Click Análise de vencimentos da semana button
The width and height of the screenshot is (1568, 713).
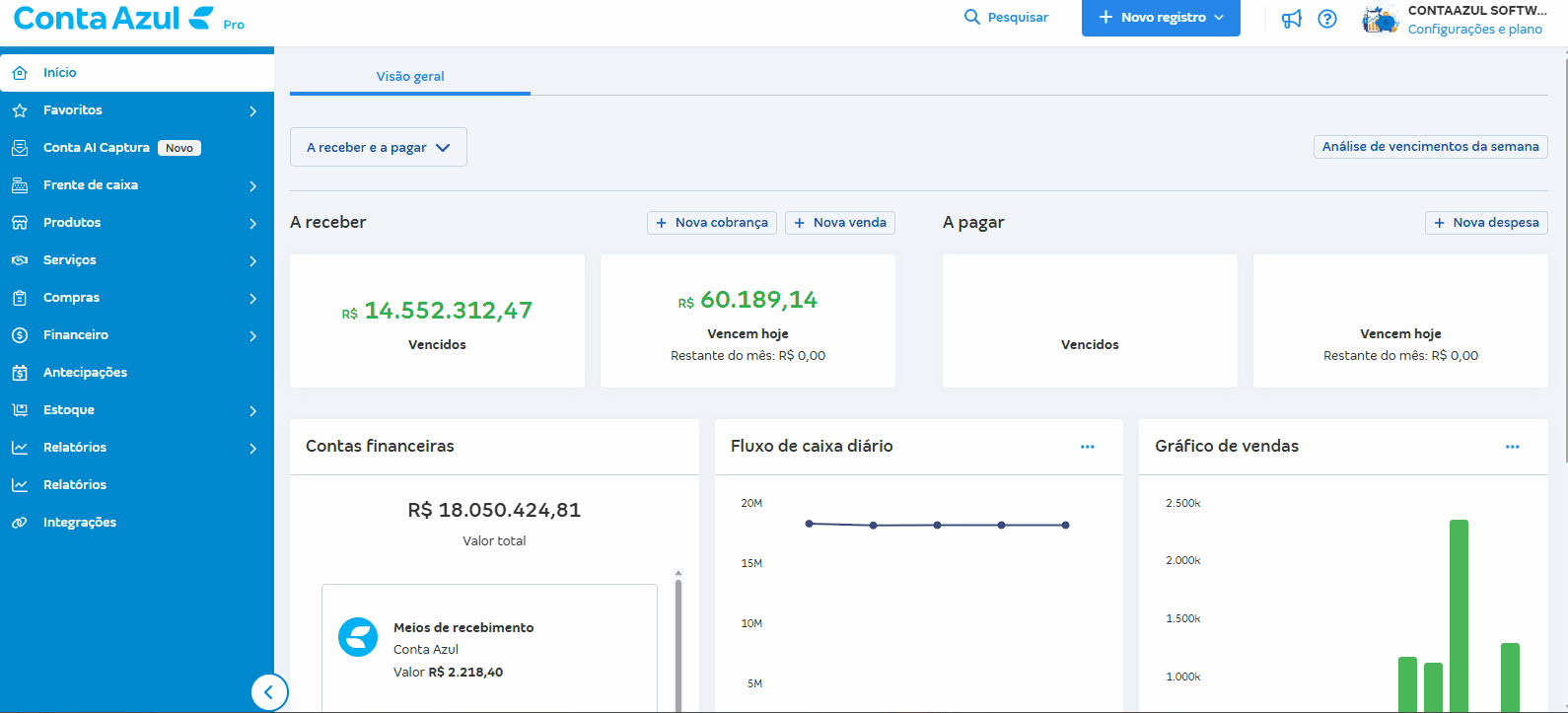(1430, 147)
